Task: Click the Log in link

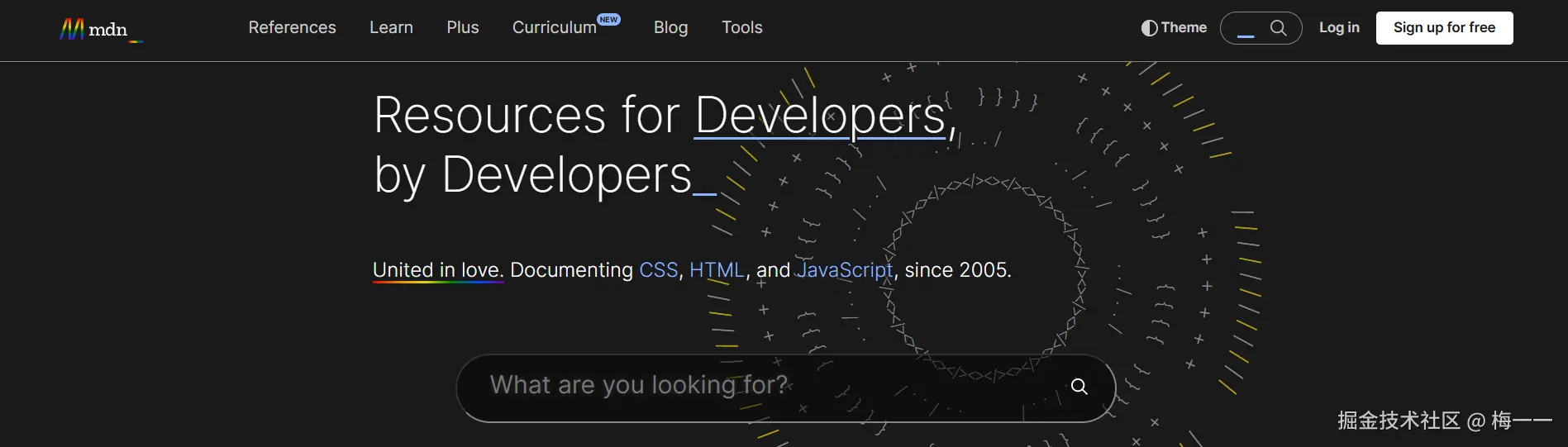Action: coord(1338,28)
